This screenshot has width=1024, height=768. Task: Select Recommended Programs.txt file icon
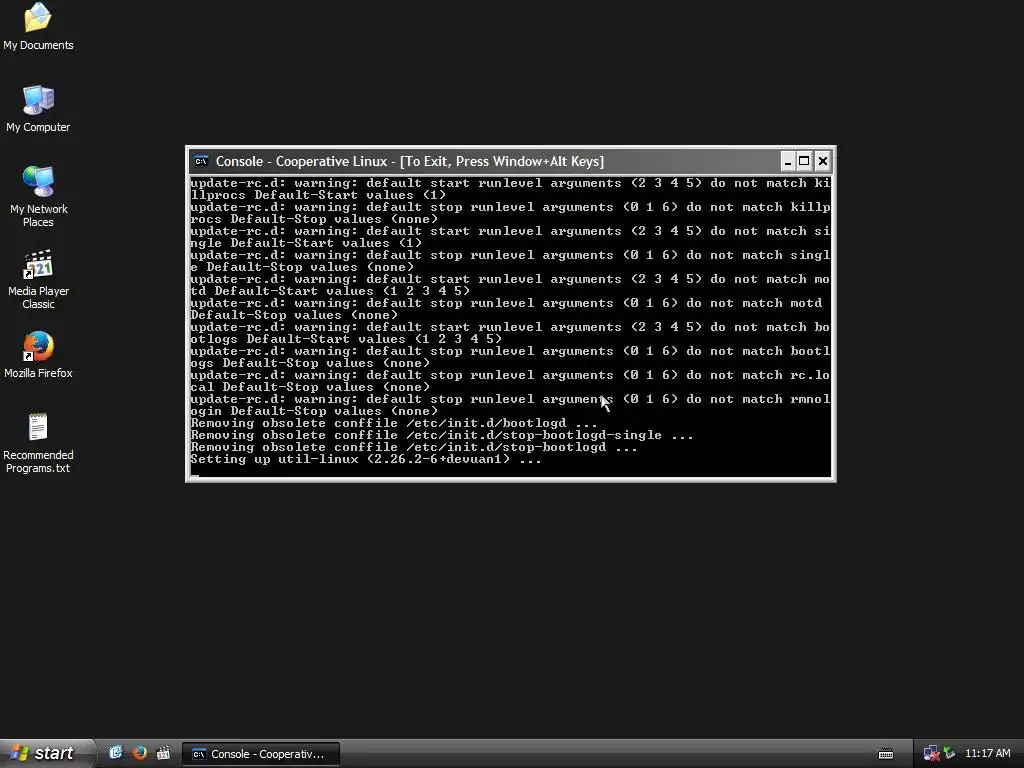click(x=38, y=443)
